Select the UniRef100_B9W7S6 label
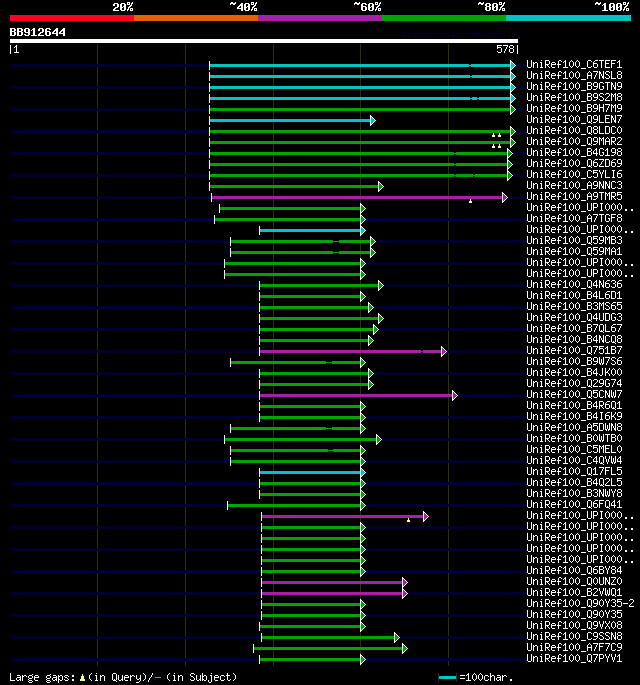Image resolution: width=640 pixels, height=685 pixels. pos(574,362)
